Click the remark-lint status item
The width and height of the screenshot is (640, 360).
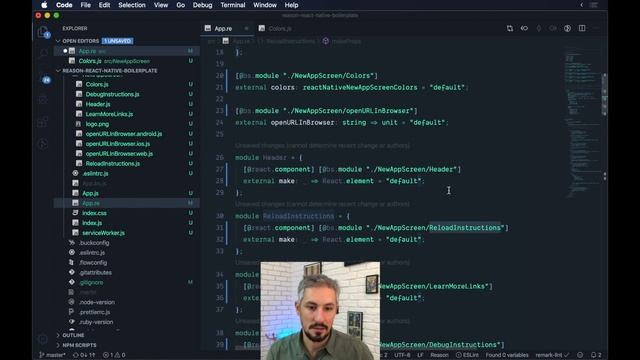coord(552,355)
